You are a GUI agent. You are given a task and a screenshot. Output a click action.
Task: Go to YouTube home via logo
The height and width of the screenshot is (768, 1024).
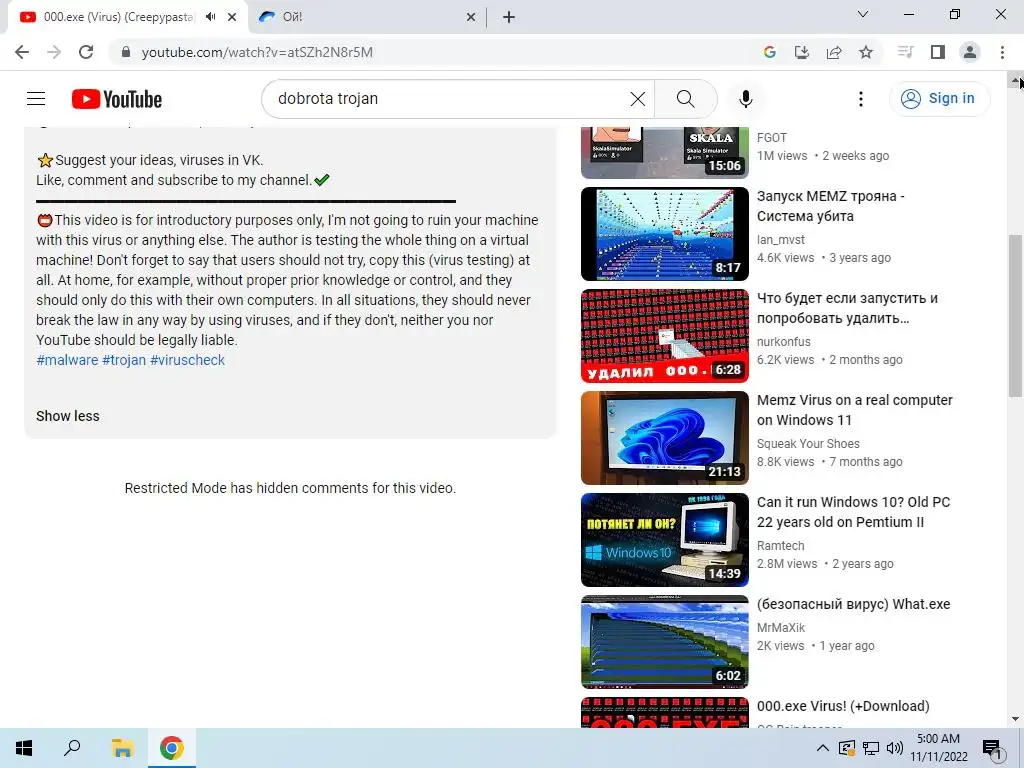pos(117,99)
